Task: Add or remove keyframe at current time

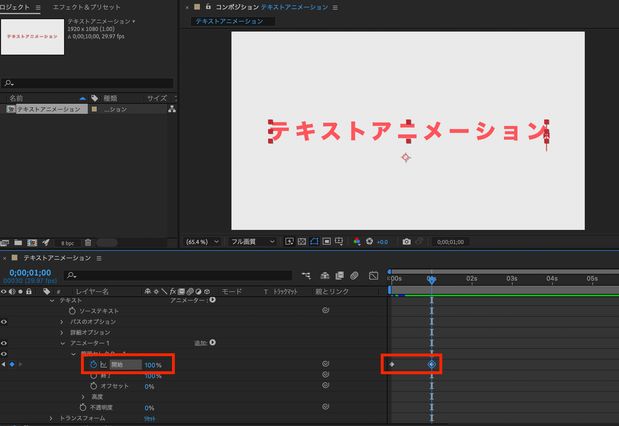Action: pyautogui.click(x=12, y=364)
